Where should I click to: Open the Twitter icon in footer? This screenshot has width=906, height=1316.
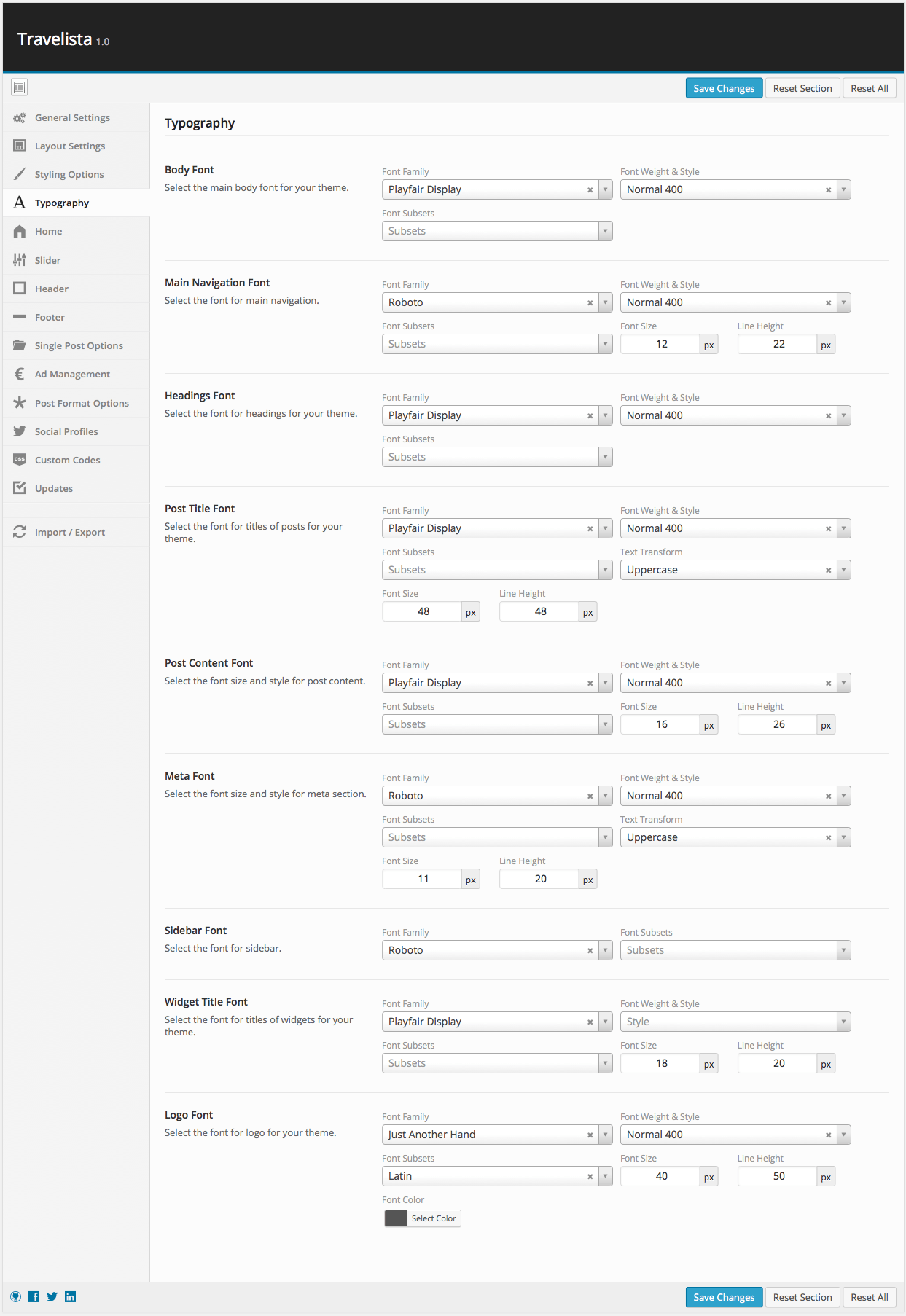(52, 1296)
